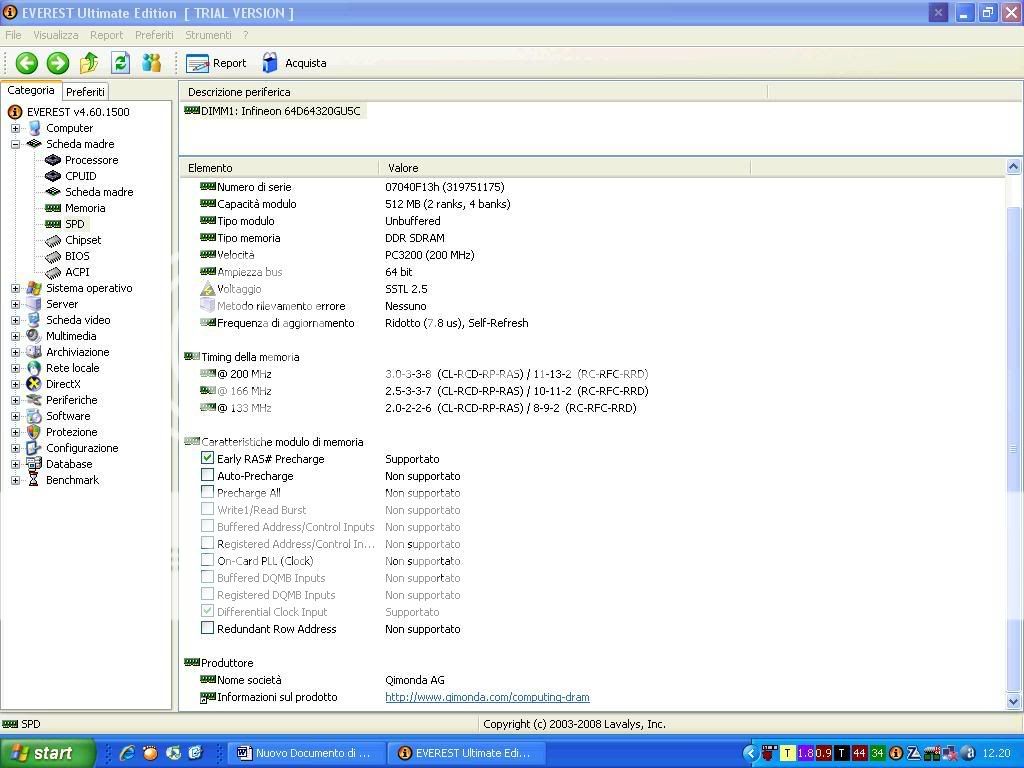Viewport: 1024px width, 768px height.
Task: Click the Acquista toolbar button
Action: pos(294,63)
